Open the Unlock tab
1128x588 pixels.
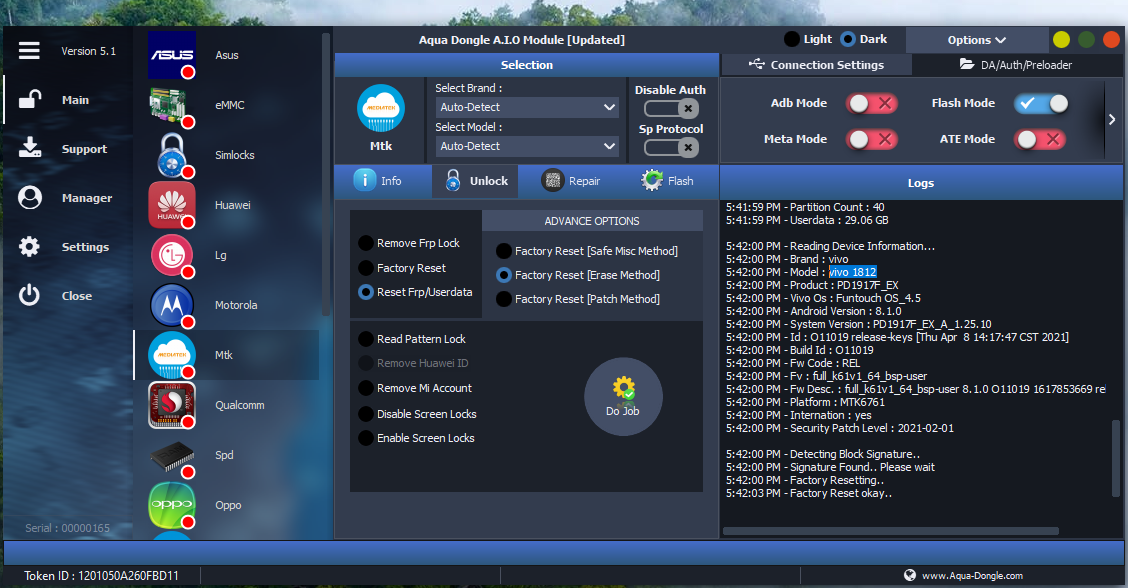click(x=476, y=181)
